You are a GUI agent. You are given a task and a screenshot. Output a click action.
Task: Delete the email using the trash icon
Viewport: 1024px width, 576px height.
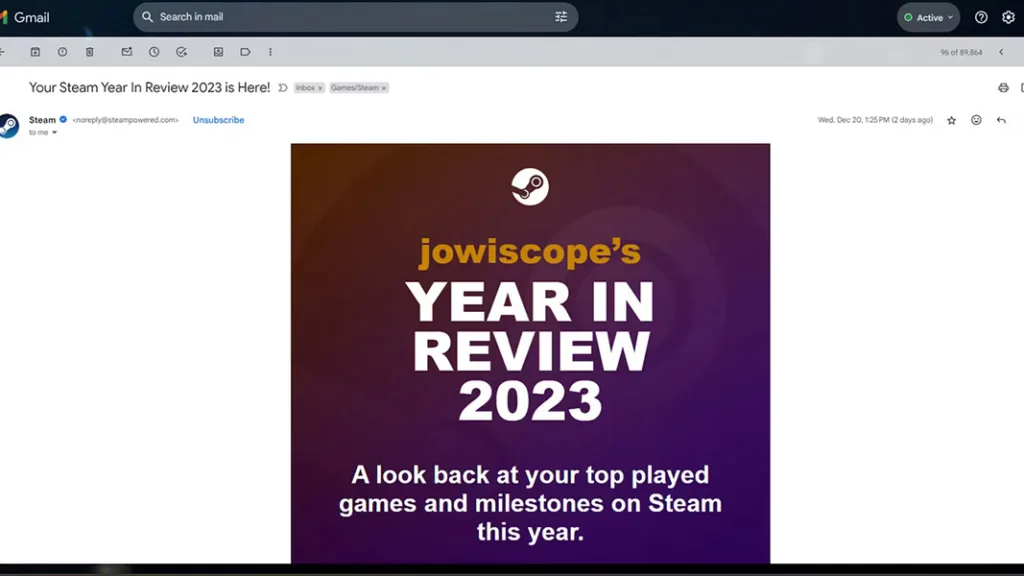click(89, 52)
